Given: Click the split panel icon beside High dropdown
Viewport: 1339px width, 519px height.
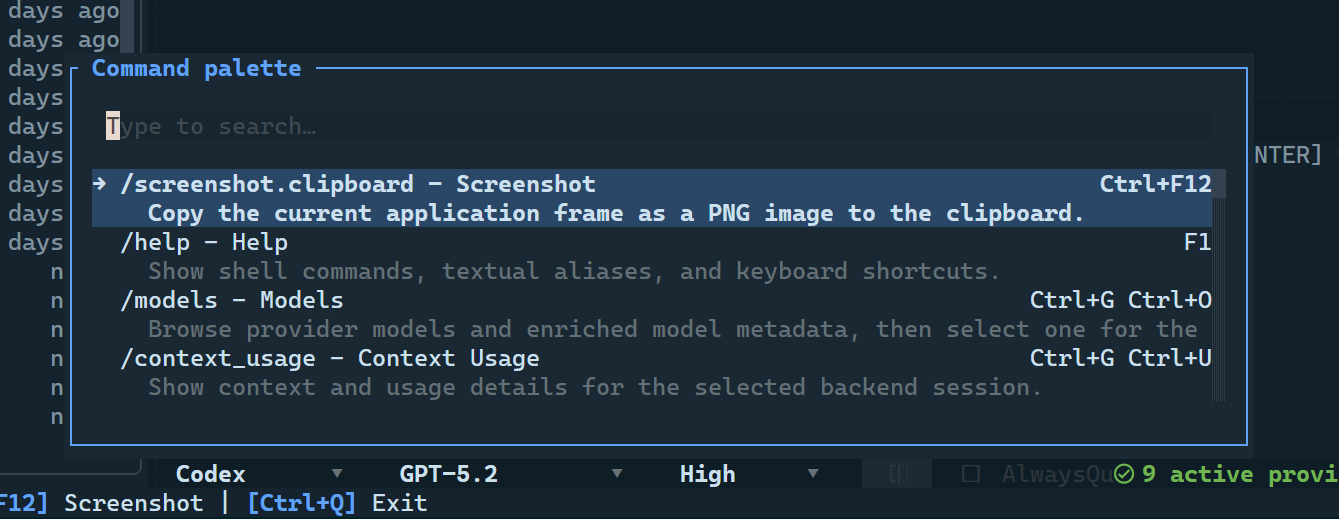Looking at the screenshot, I should tap(897, 474).
